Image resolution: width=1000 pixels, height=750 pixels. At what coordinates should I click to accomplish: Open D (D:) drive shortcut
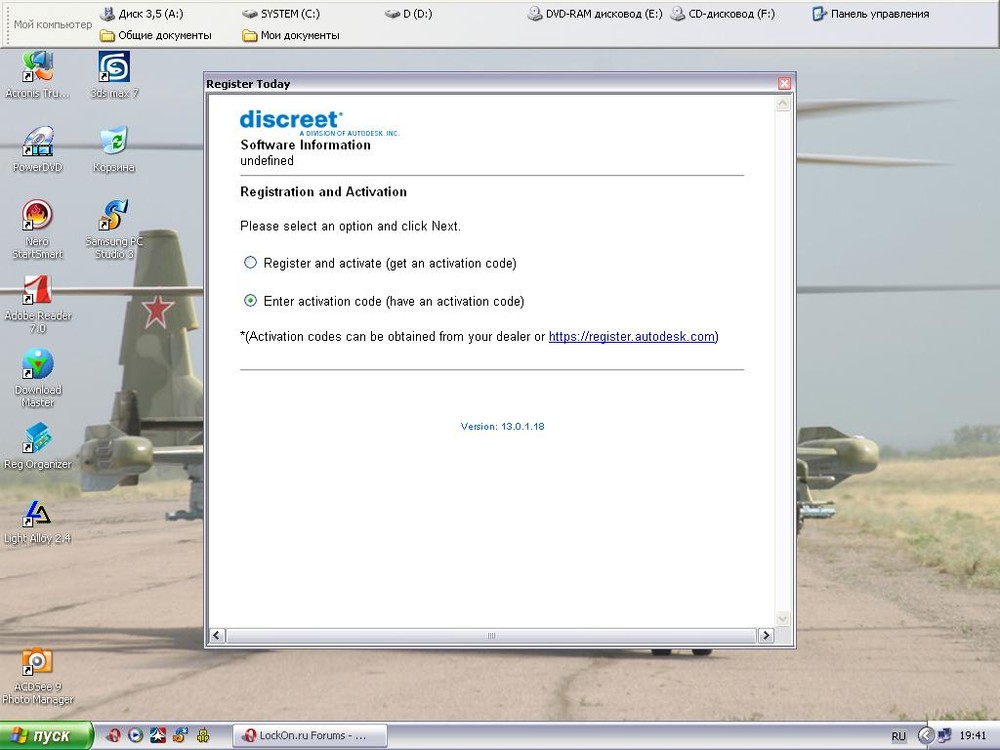point(409,13)
